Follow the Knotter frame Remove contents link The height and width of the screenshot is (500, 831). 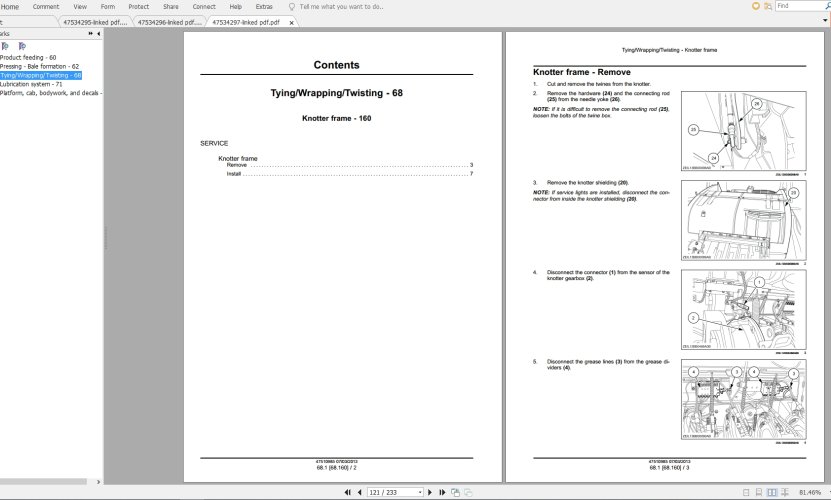[237, 165]
